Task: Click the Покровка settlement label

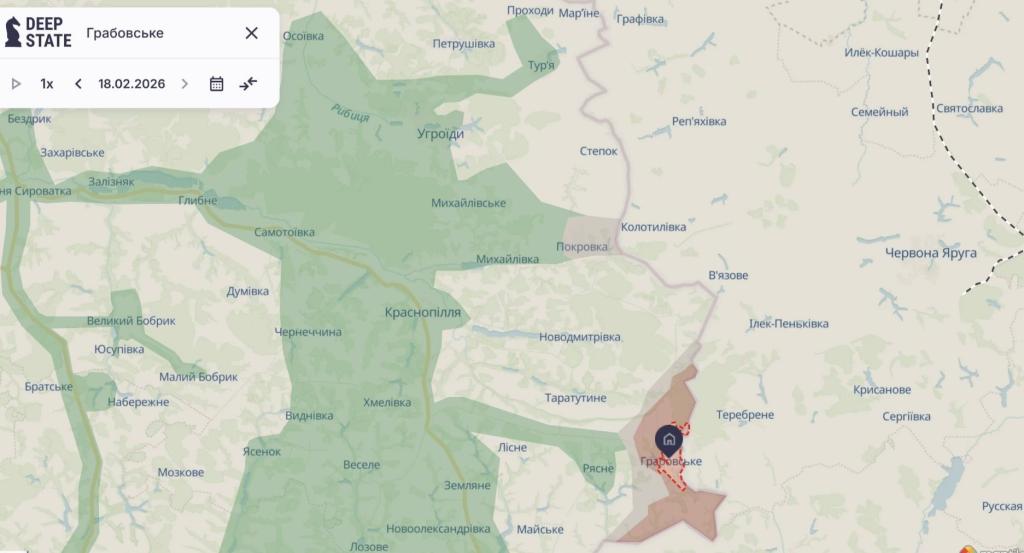Action: pos(581,247)
